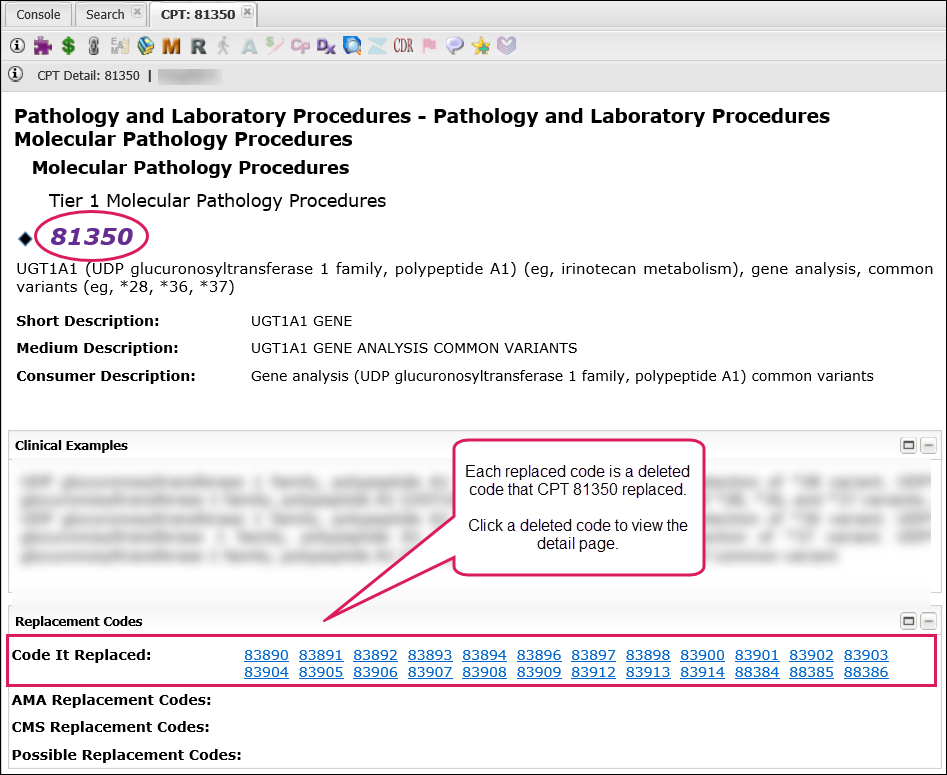Click the purple puzzle piece toolbar icon
The image size is (947, 775).
(42, 45)
